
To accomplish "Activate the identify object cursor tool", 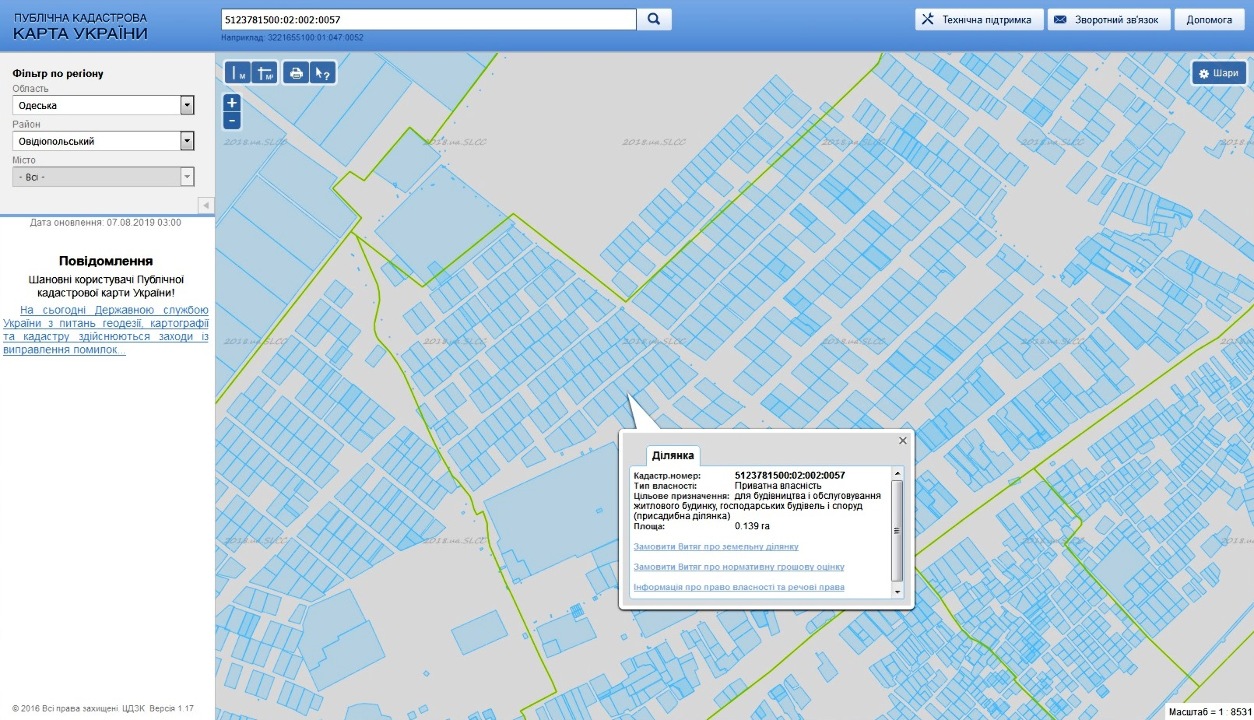I will pyautogui.click(x=322, y=73).
